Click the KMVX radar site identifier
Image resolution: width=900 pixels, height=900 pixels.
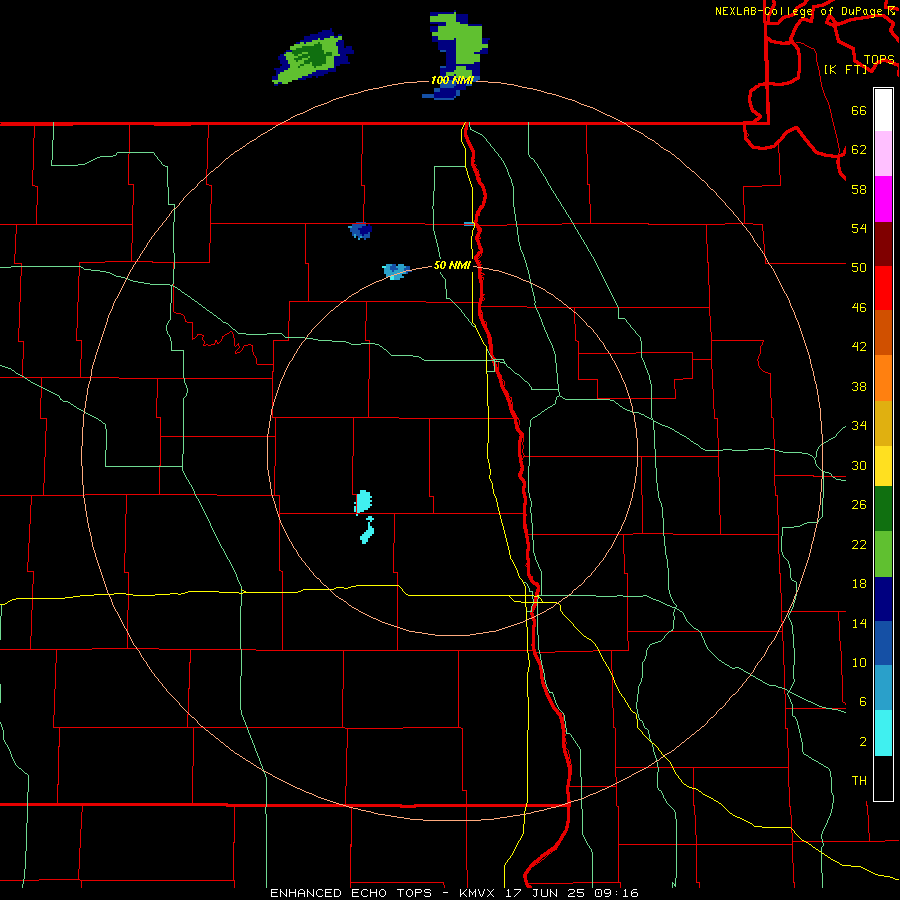476,893
